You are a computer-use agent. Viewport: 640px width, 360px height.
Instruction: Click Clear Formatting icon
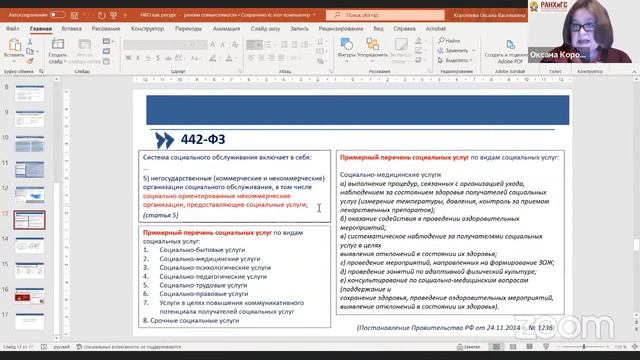point(235,44)
